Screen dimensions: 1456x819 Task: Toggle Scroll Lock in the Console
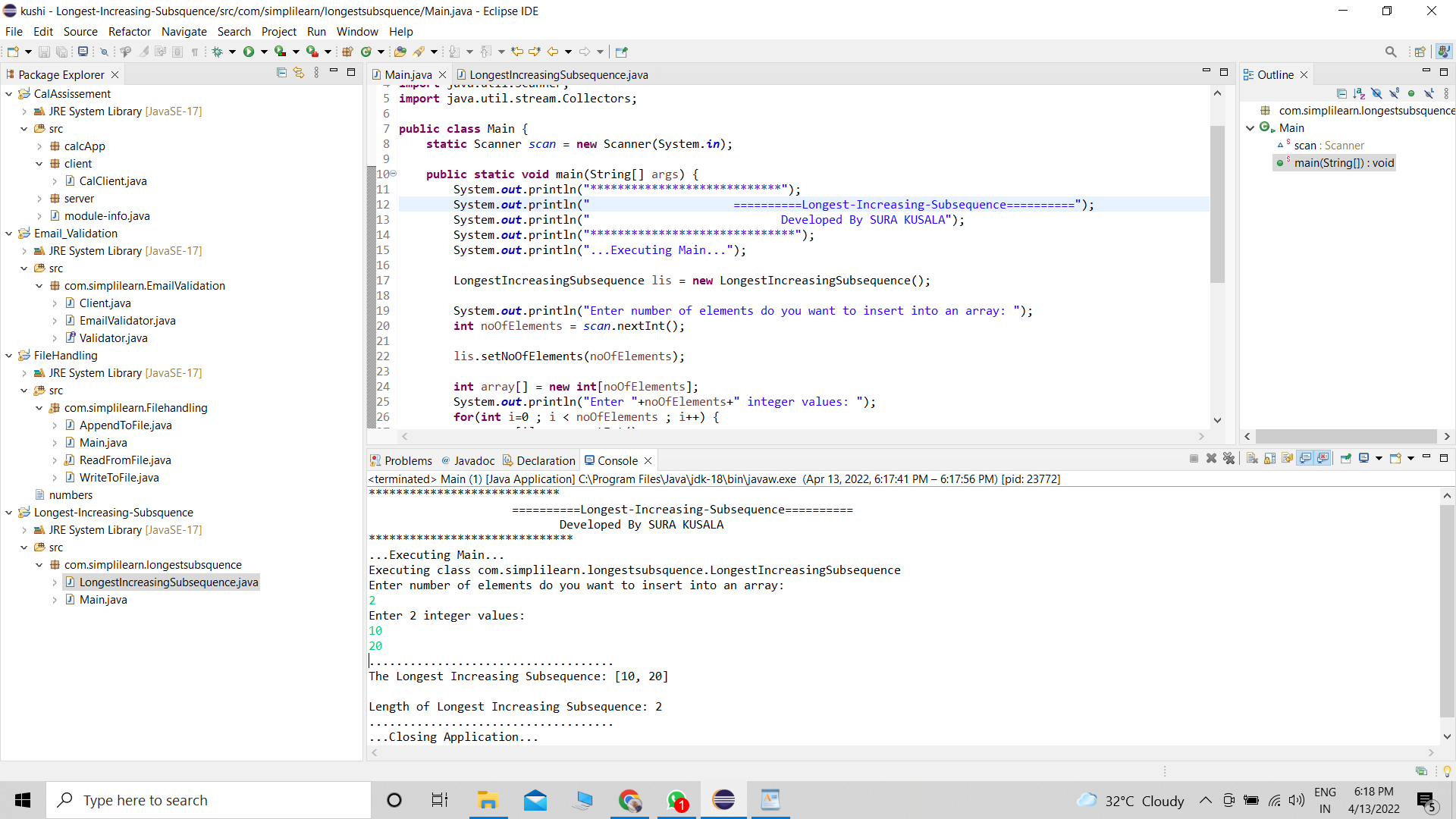1268,458
